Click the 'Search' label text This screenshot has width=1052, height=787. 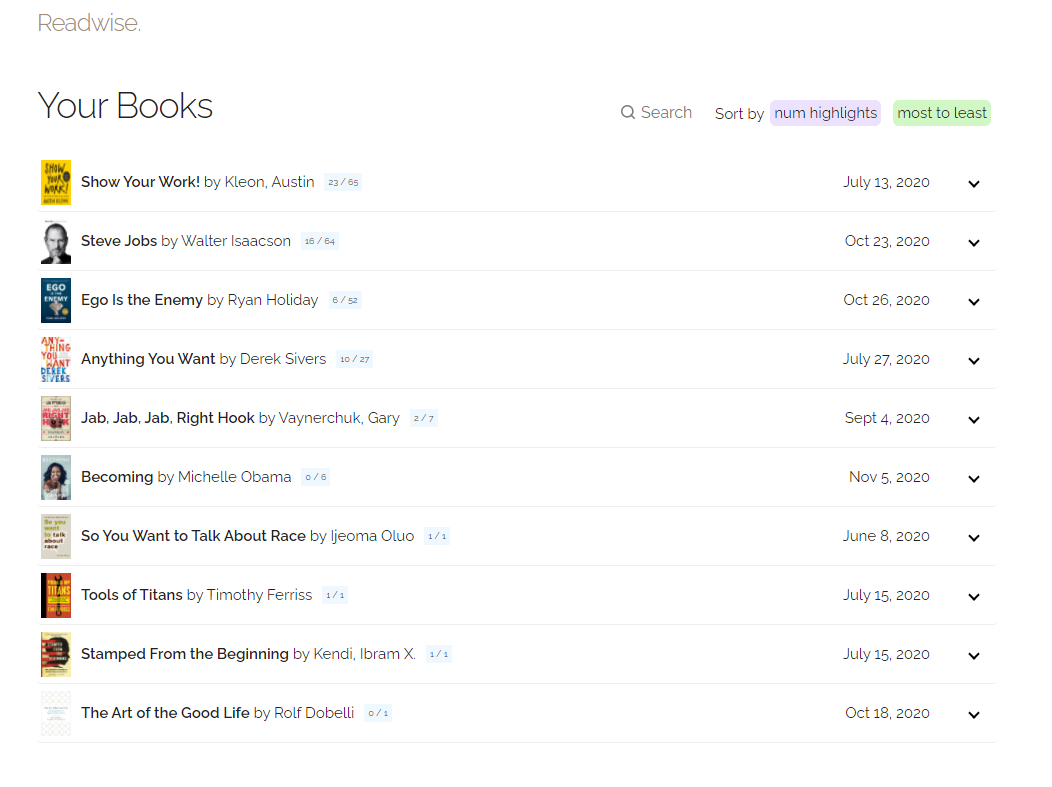[x=666, y=113]
